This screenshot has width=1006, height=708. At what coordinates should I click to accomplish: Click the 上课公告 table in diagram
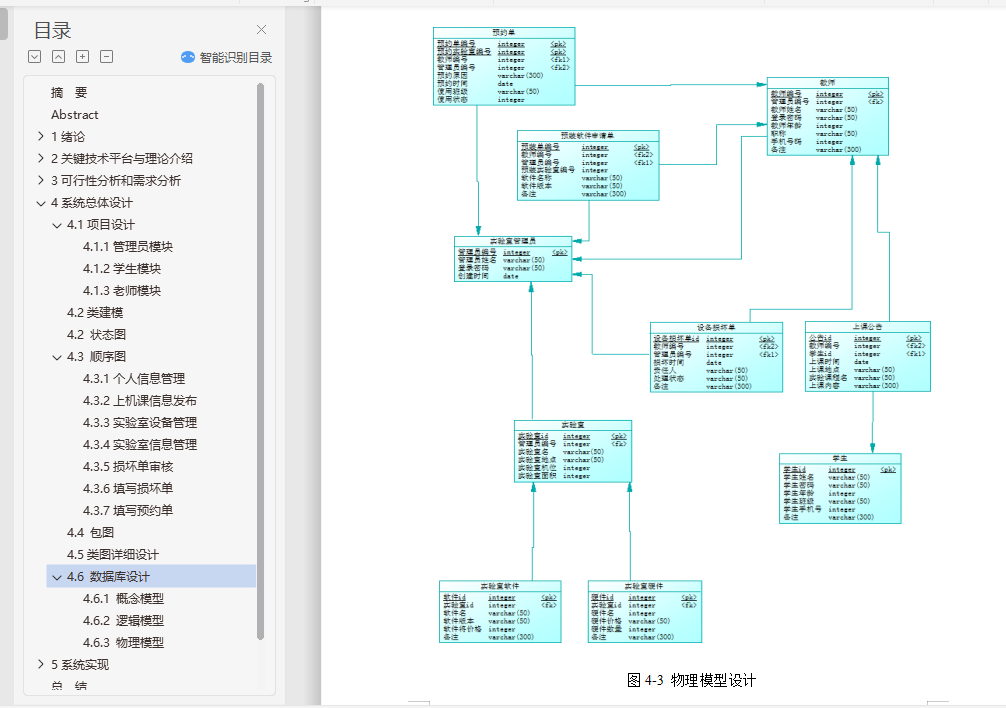(x=867, y=357)
